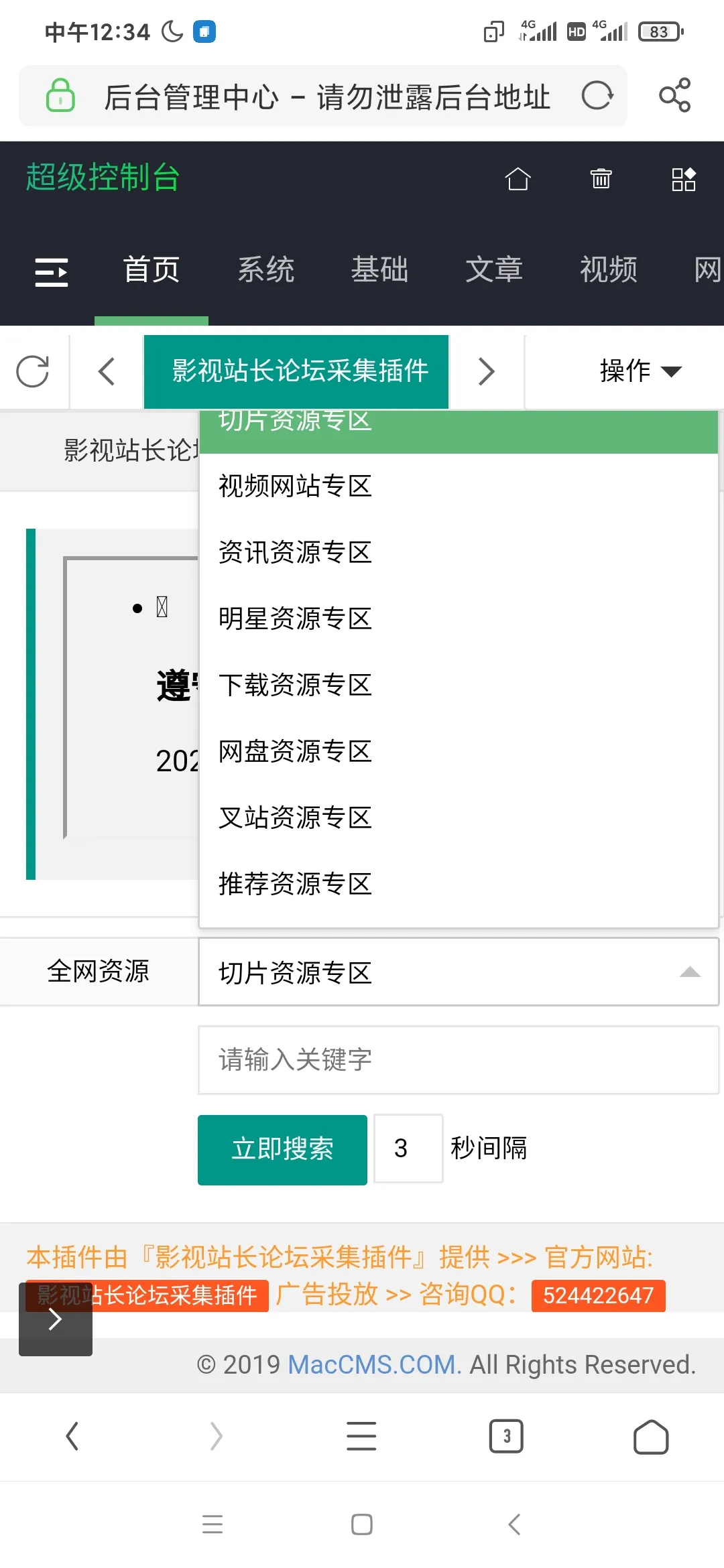
Task: Select 明星资源专区 from the resource list
Action: (x=295, y=618)
